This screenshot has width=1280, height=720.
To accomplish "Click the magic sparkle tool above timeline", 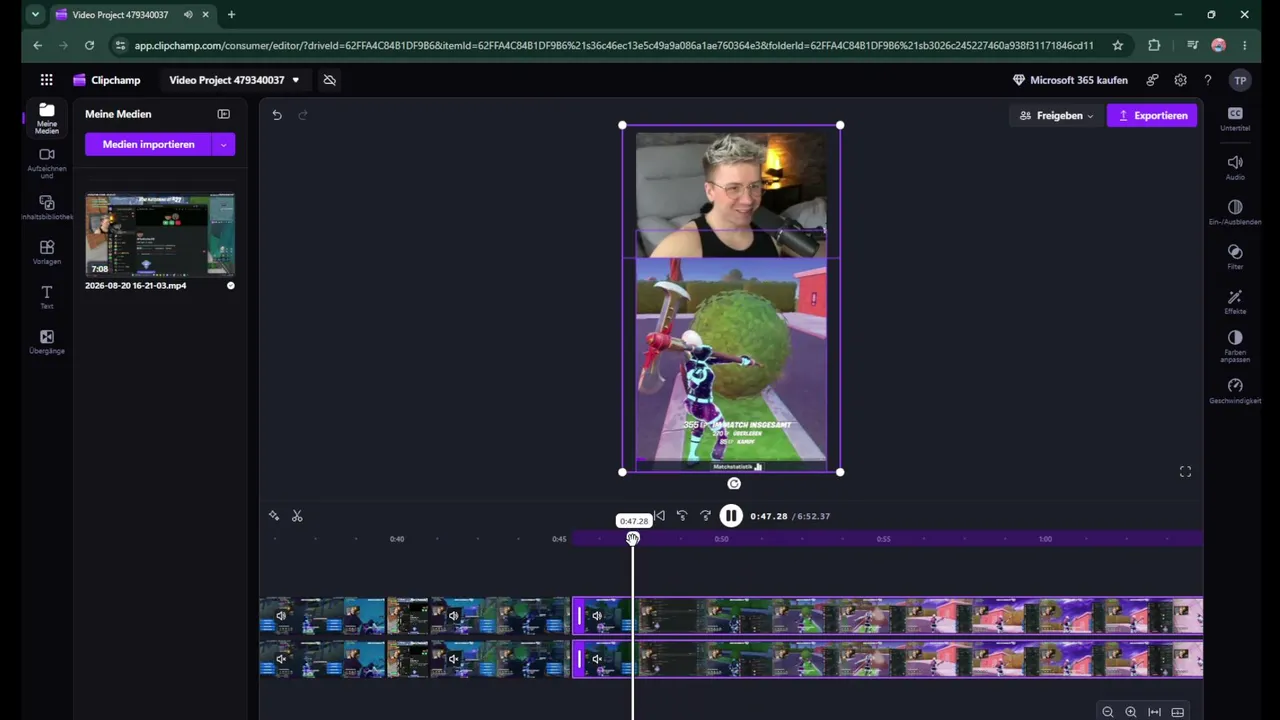I will 274,516.
